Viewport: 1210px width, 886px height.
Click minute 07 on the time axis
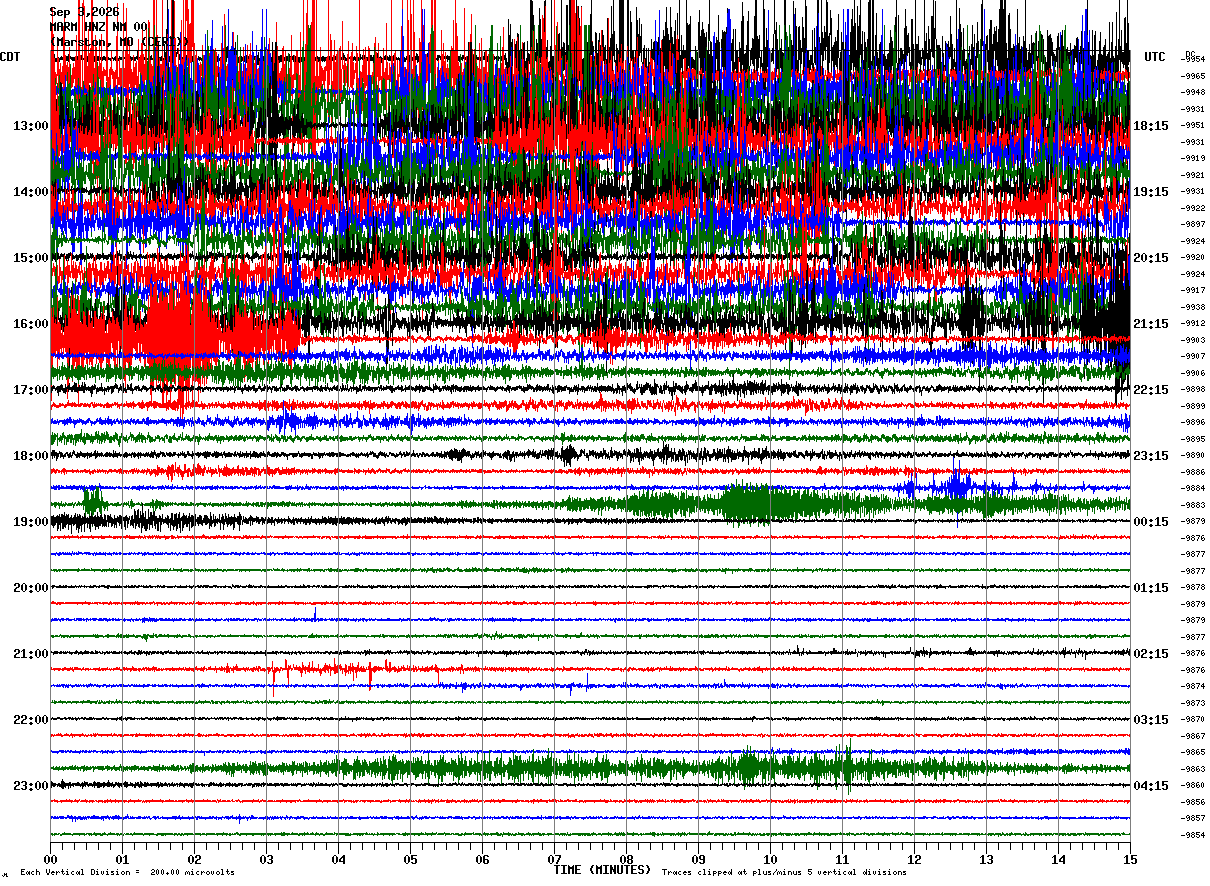tap(554, 859)
